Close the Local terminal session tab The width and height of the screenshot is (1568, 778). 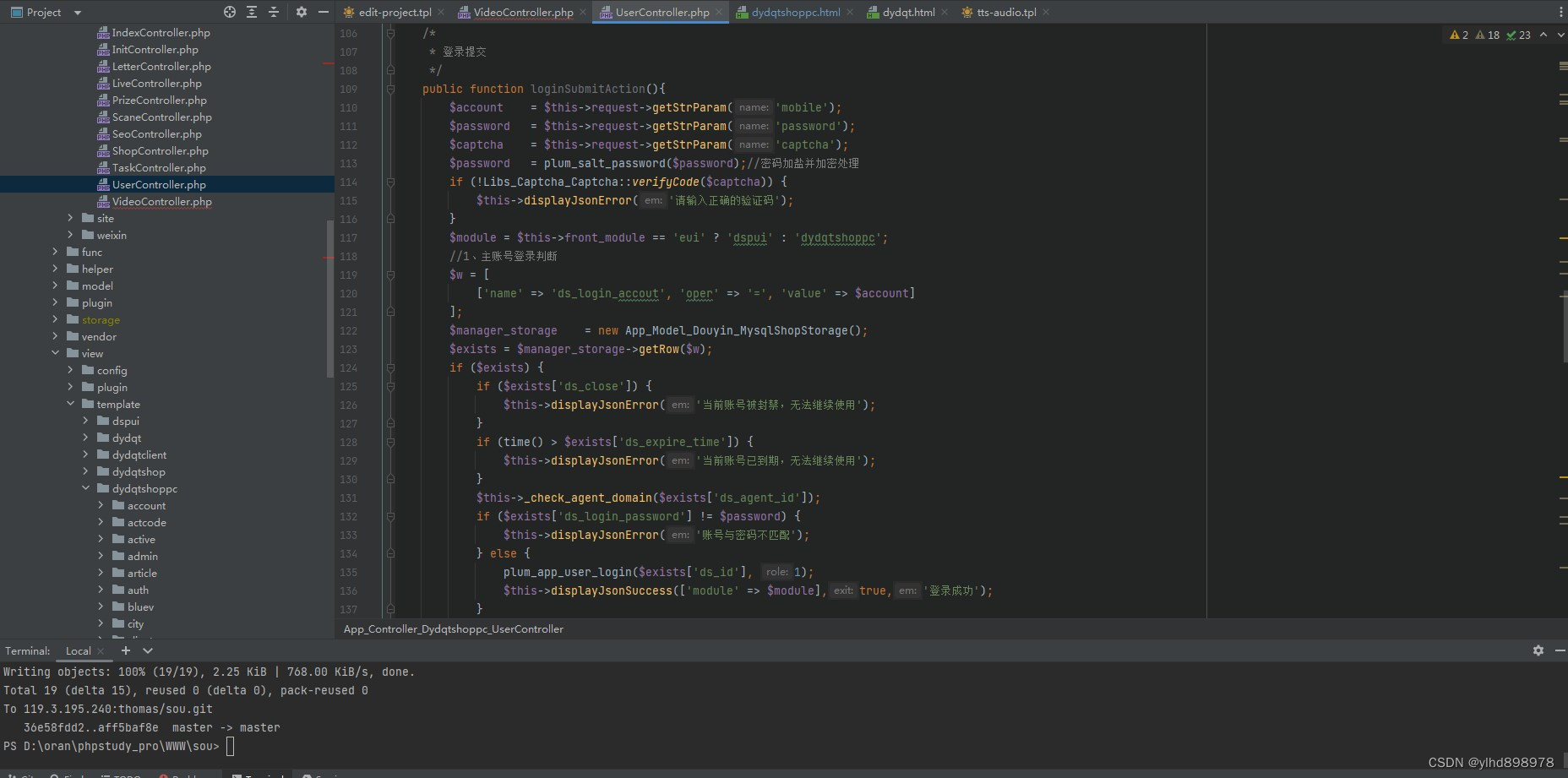101,650
